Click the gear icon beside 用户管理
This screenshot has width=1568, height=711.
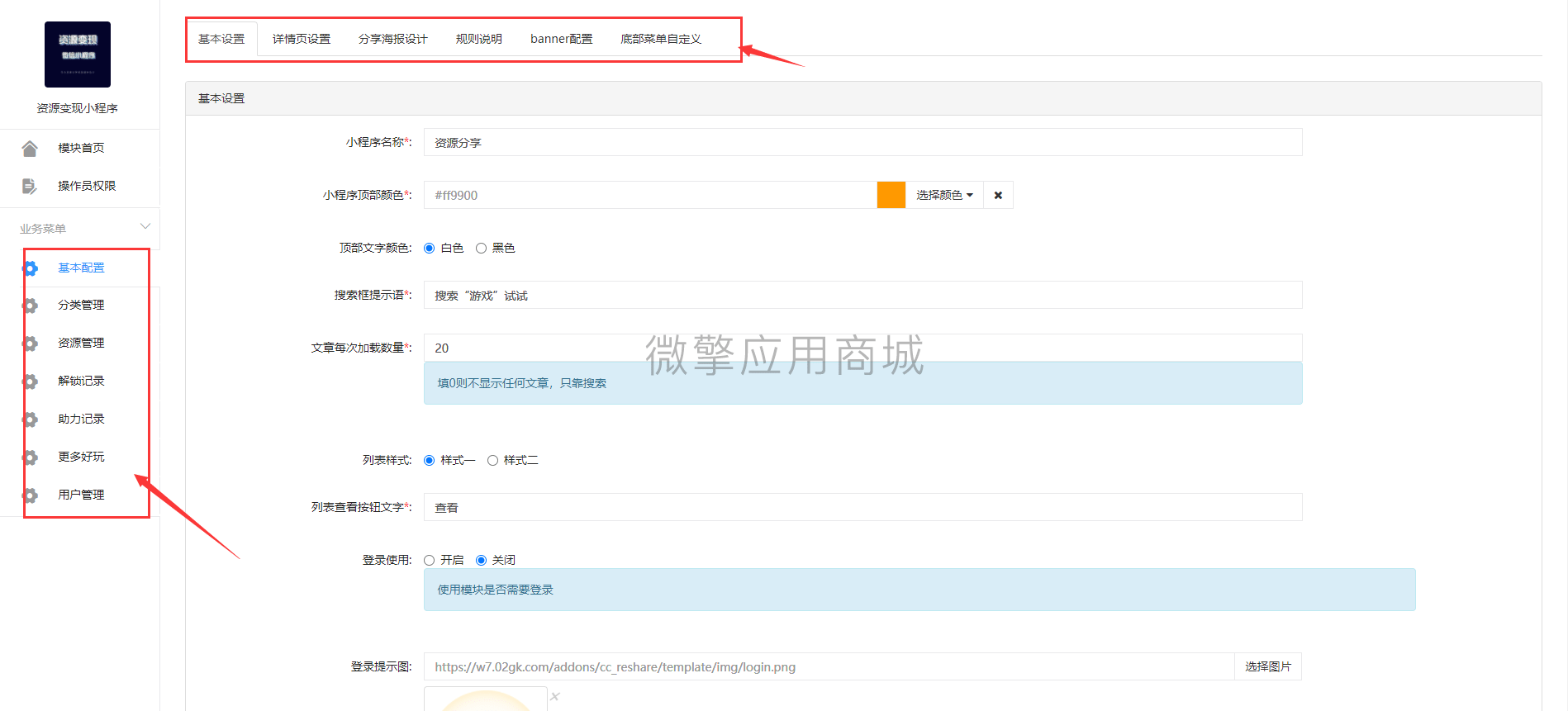tap(31, 495)
